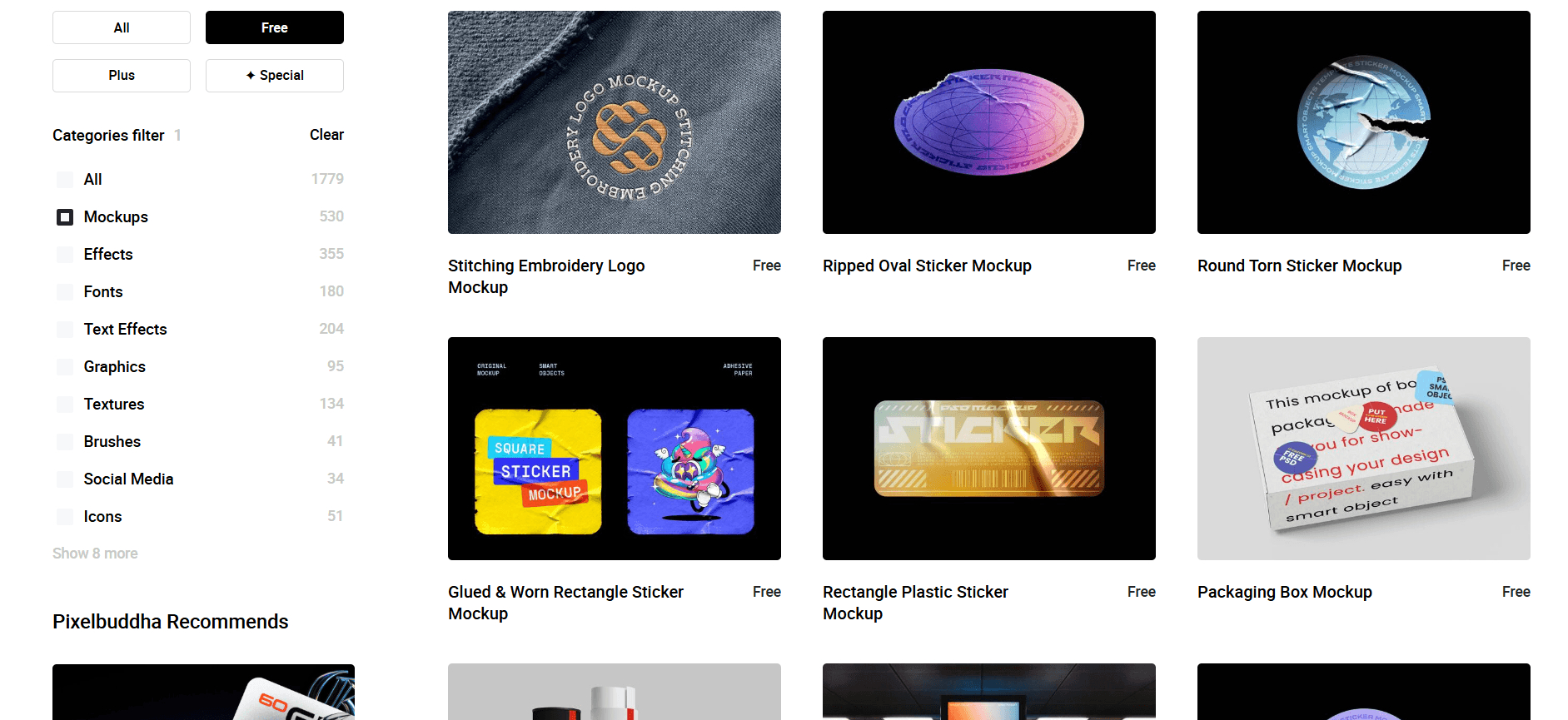The height and width of the screenshot is (720, 1568).
Task: Uncheck the Mockups category checkbox
Action: tap(65, 216)
